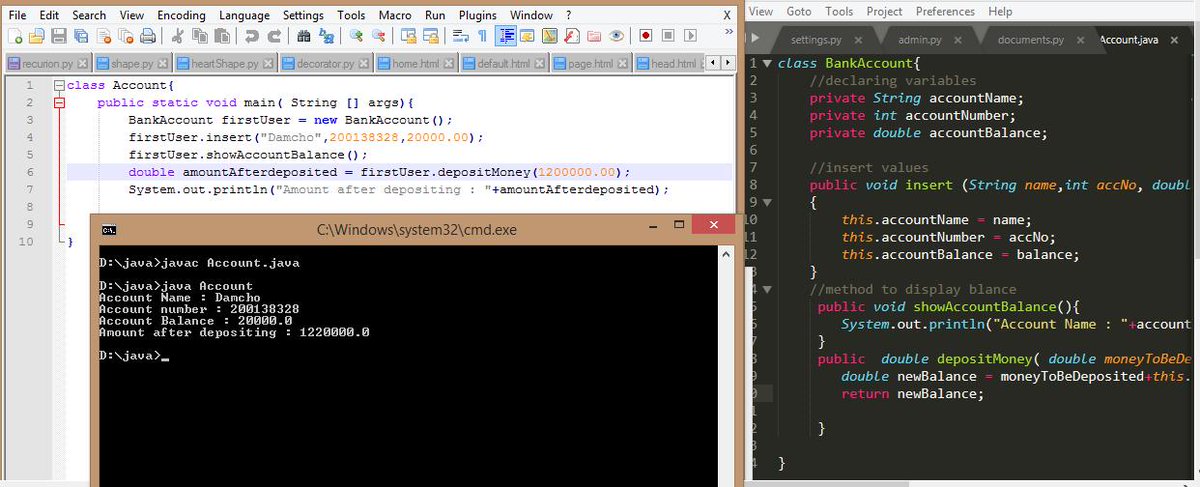Toggle the Indent Guide toolbar button
1200x487 pixels.
click(x=507, y=36)
